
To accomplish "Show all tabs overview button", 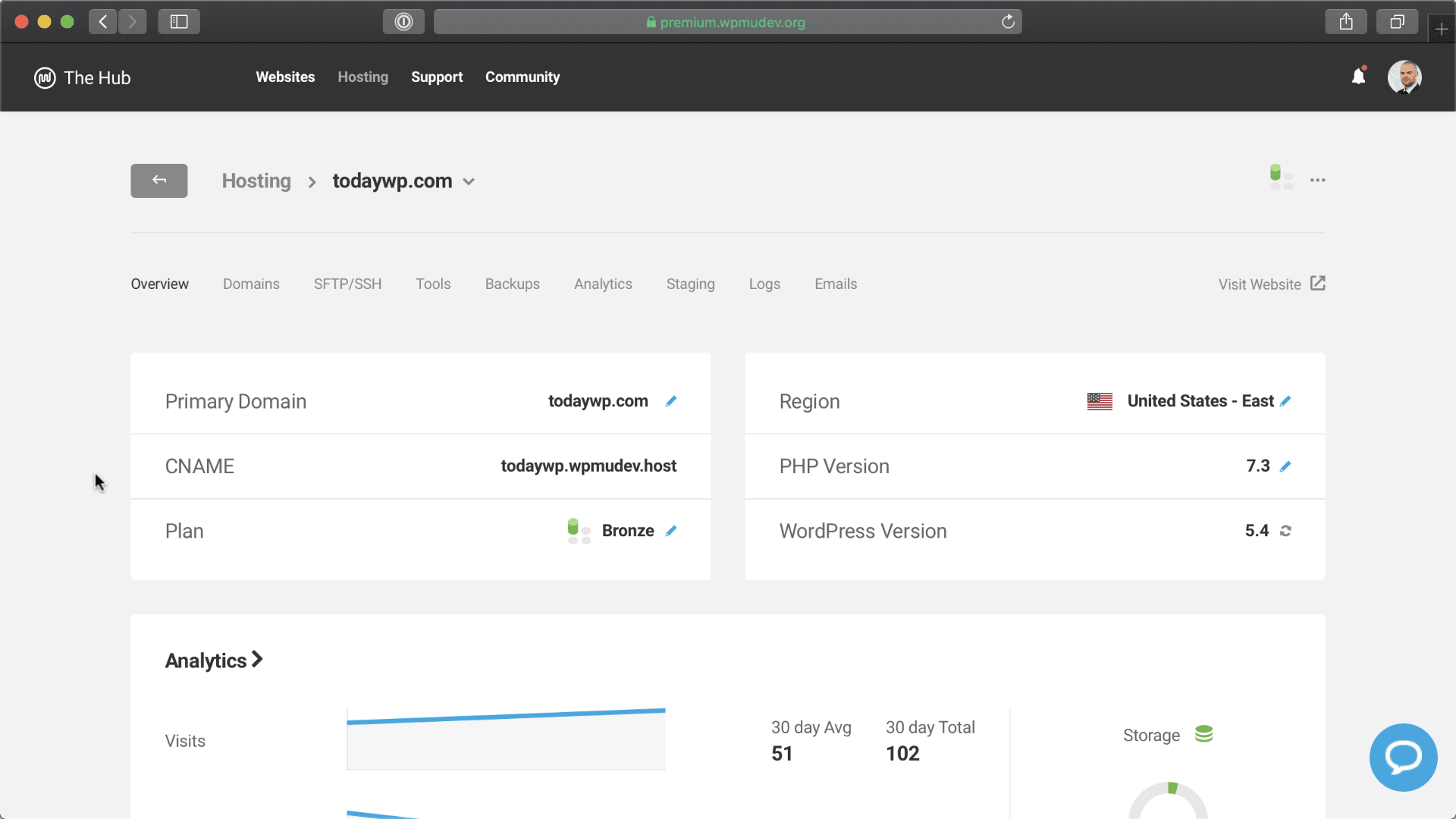I will [1397, 21].
